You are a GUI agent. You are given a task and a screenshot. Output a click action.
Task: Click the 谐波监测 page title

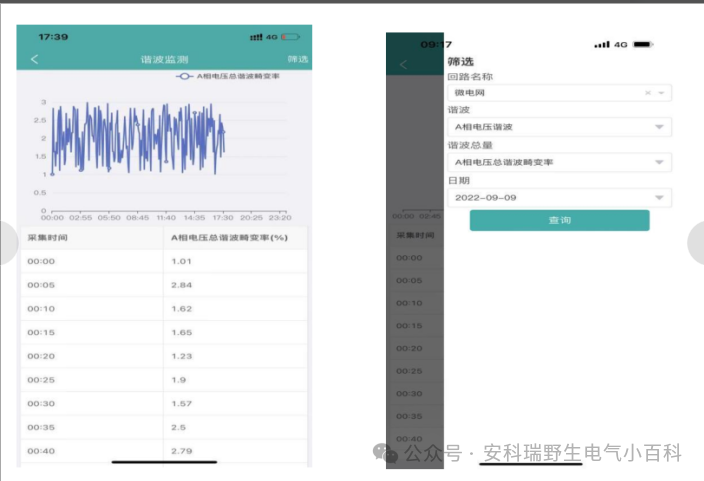164,59
